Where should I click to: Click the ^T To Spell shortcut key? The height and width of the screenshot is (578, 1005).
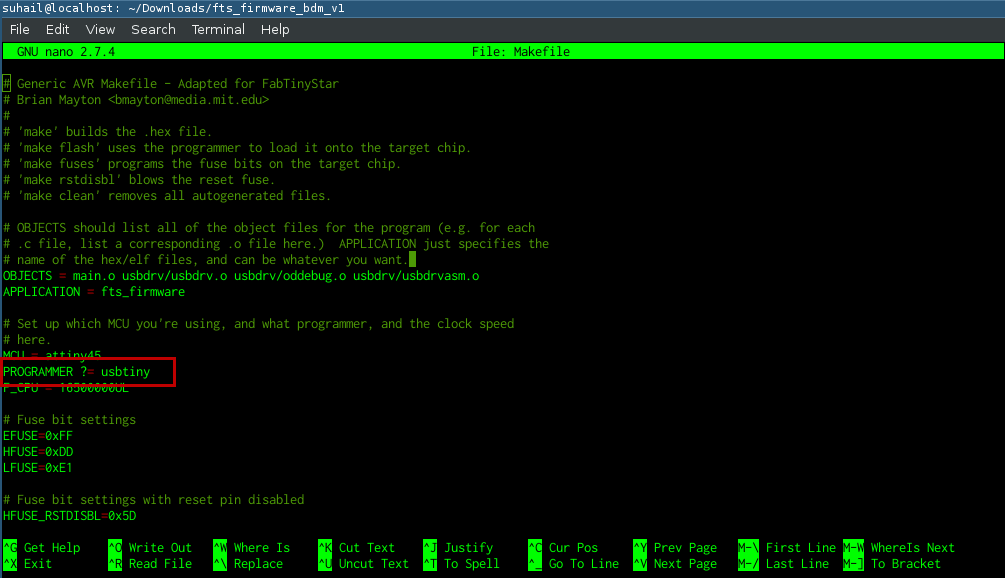point(430,564)
